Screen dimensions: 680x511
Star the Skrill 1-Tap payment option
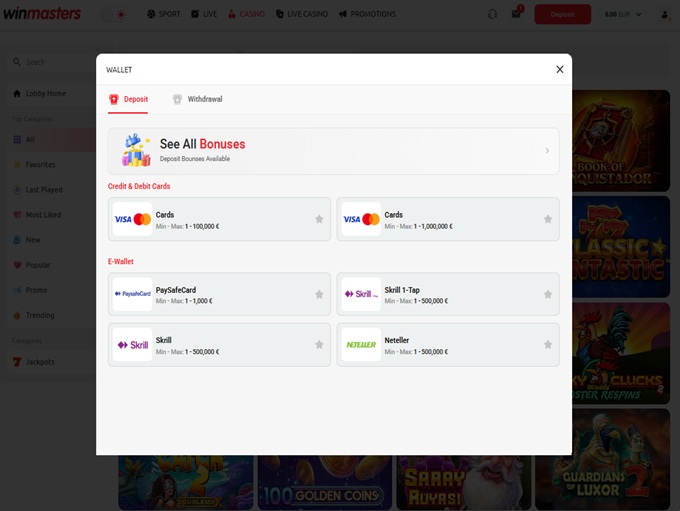pos(547,294)
